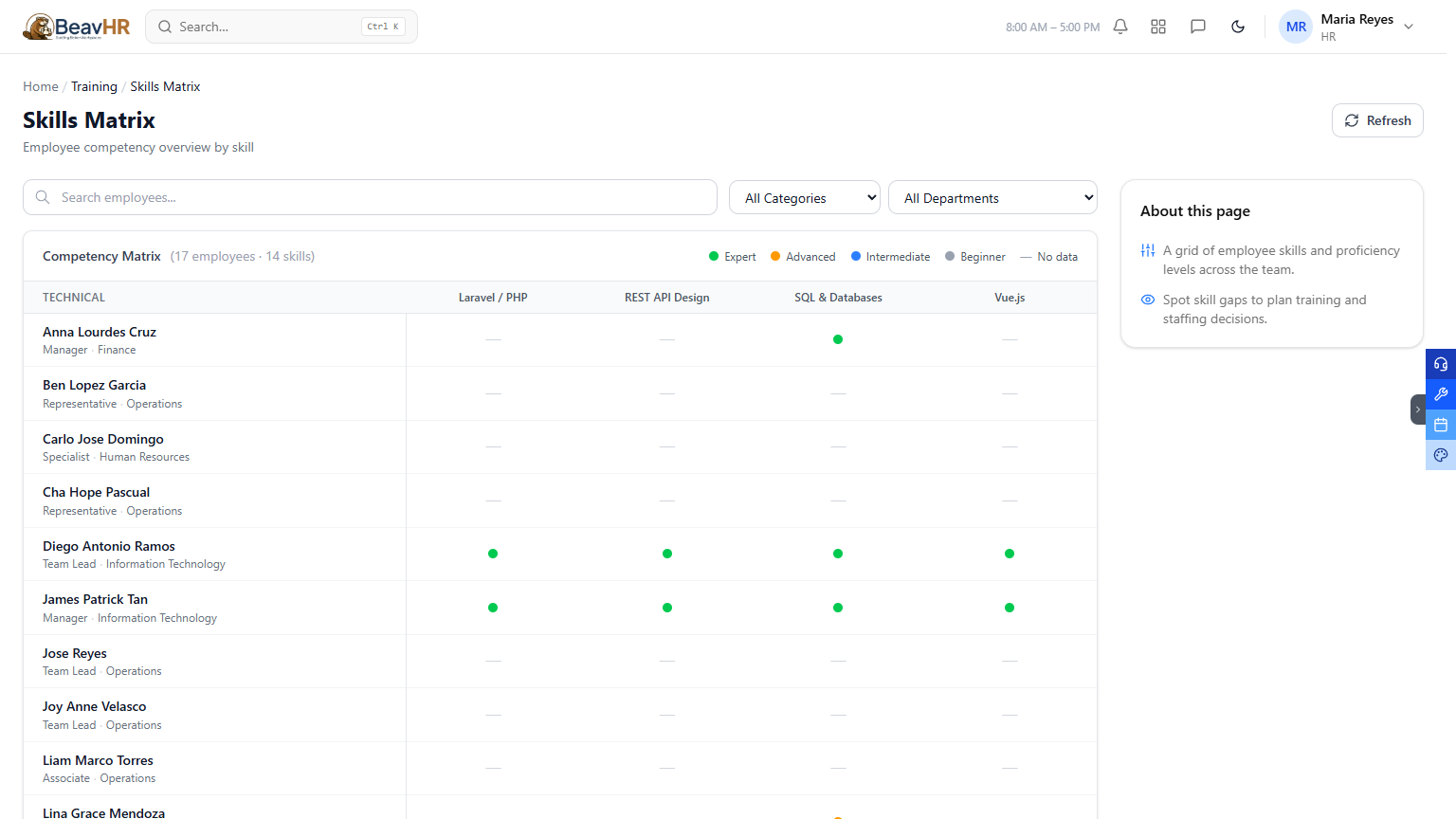Open the apps grid icon

click(1158, 27)
